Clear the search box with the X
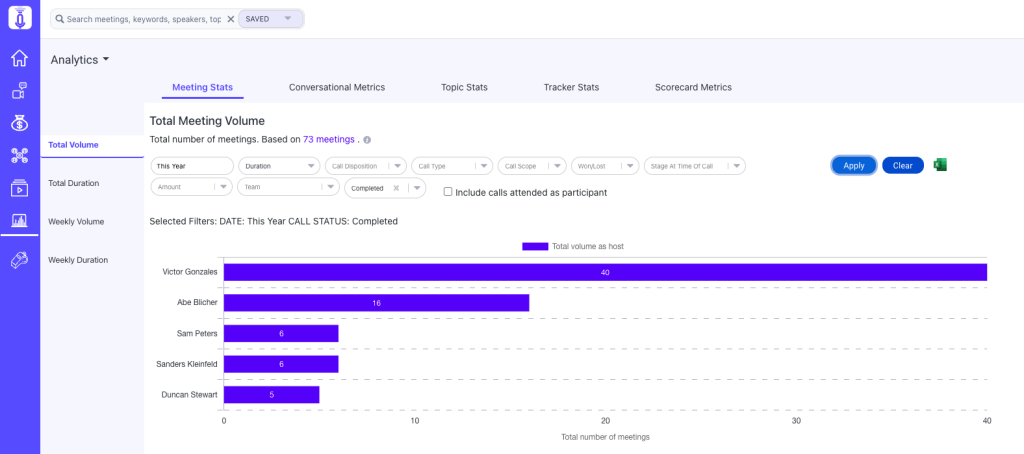The width and height of the screenshot is (1024, 454). pyautogui.click(x=230, y=19)
